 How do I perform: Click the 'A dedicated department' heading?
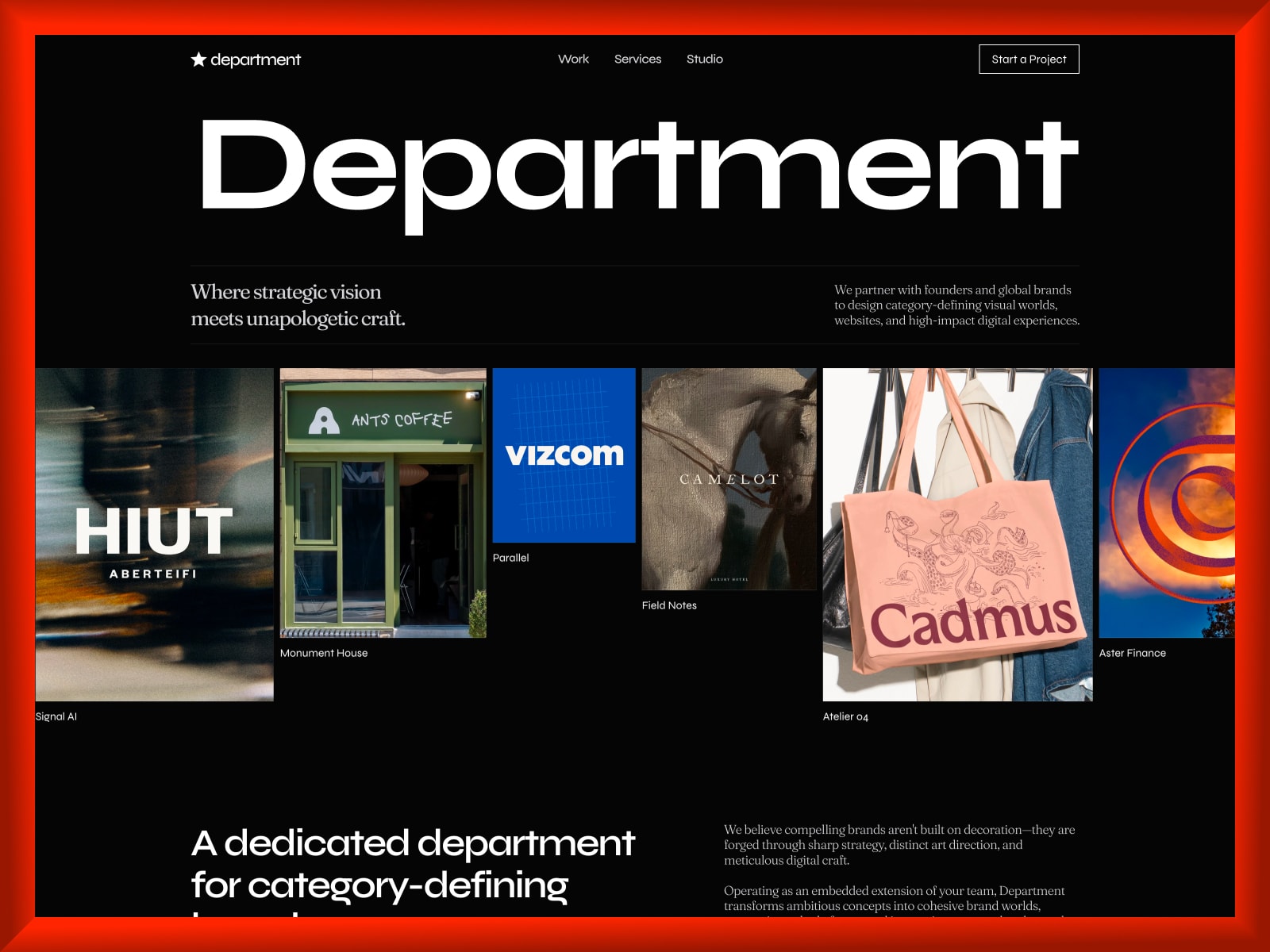point(413,870)
